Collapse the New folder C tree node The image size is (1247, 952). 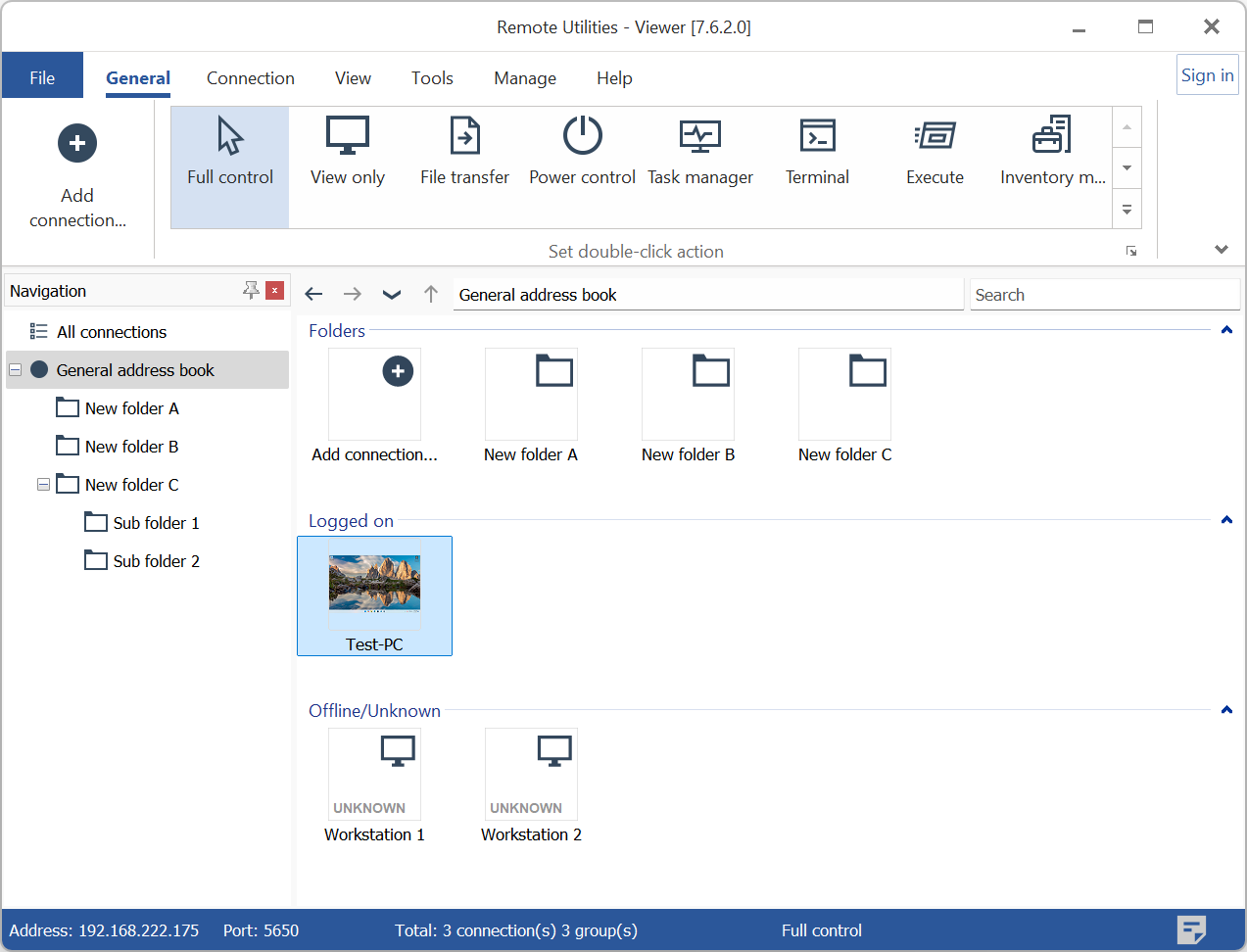(x=43, y=485)
